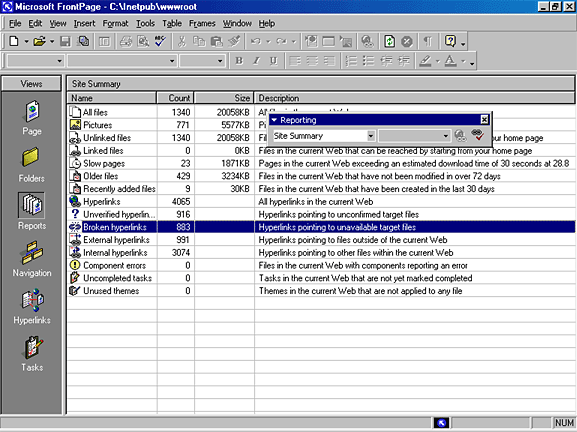The width and height of the screenshot is (577, 432).
Task: Click the Open folder toolbar icon
Action: coord(39,41)
